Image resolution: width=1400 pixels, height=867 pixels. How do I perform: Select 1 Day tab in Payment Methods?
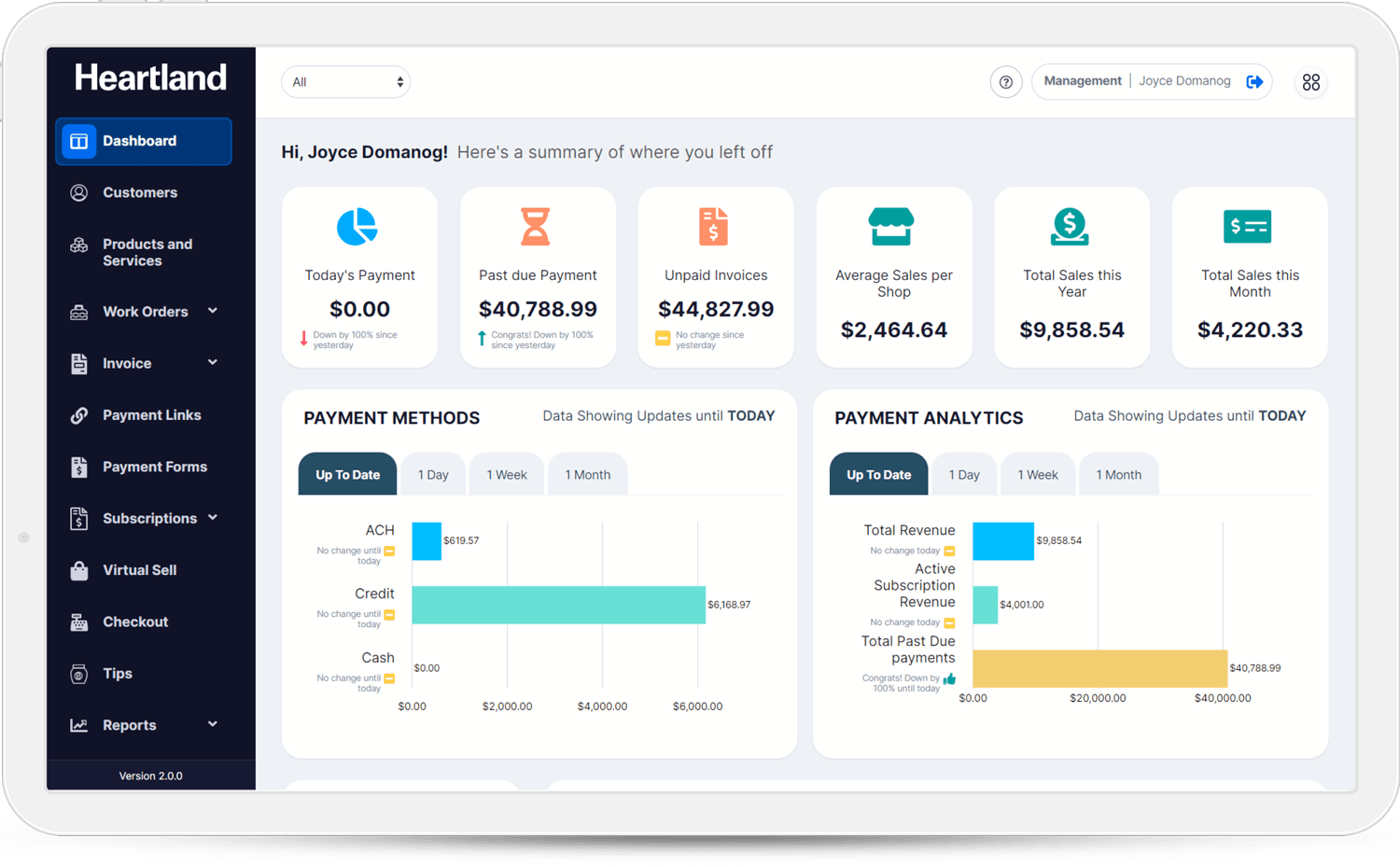click(x=433, y=475)
